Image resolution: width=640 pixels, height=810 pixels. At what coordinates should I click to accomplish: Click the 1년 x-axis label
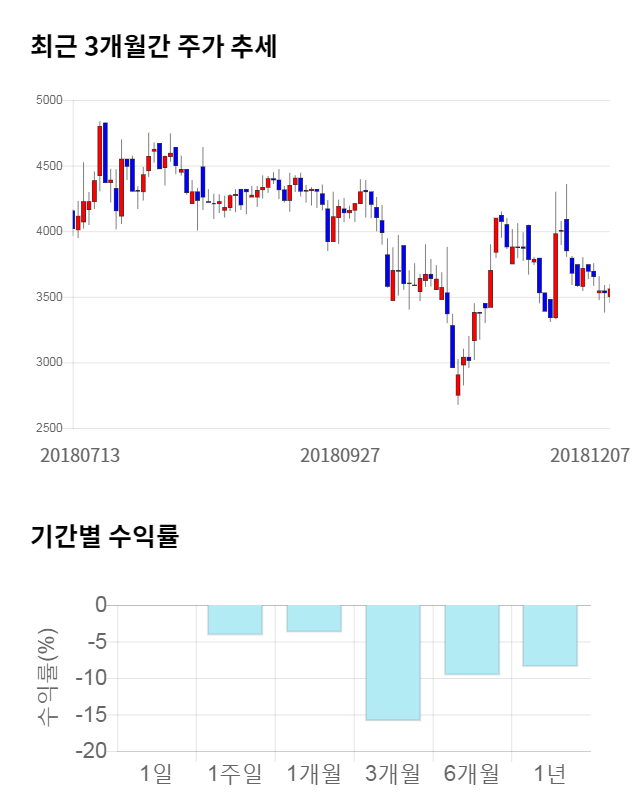550,773
